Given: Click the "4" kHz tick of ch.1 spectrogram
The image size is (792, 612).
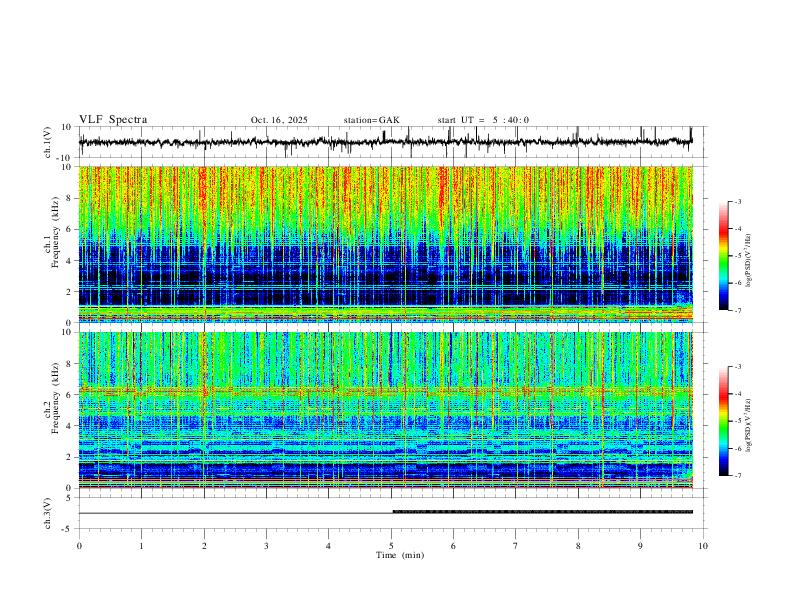Looking at the screenshot, I should [x=70, y=261].
